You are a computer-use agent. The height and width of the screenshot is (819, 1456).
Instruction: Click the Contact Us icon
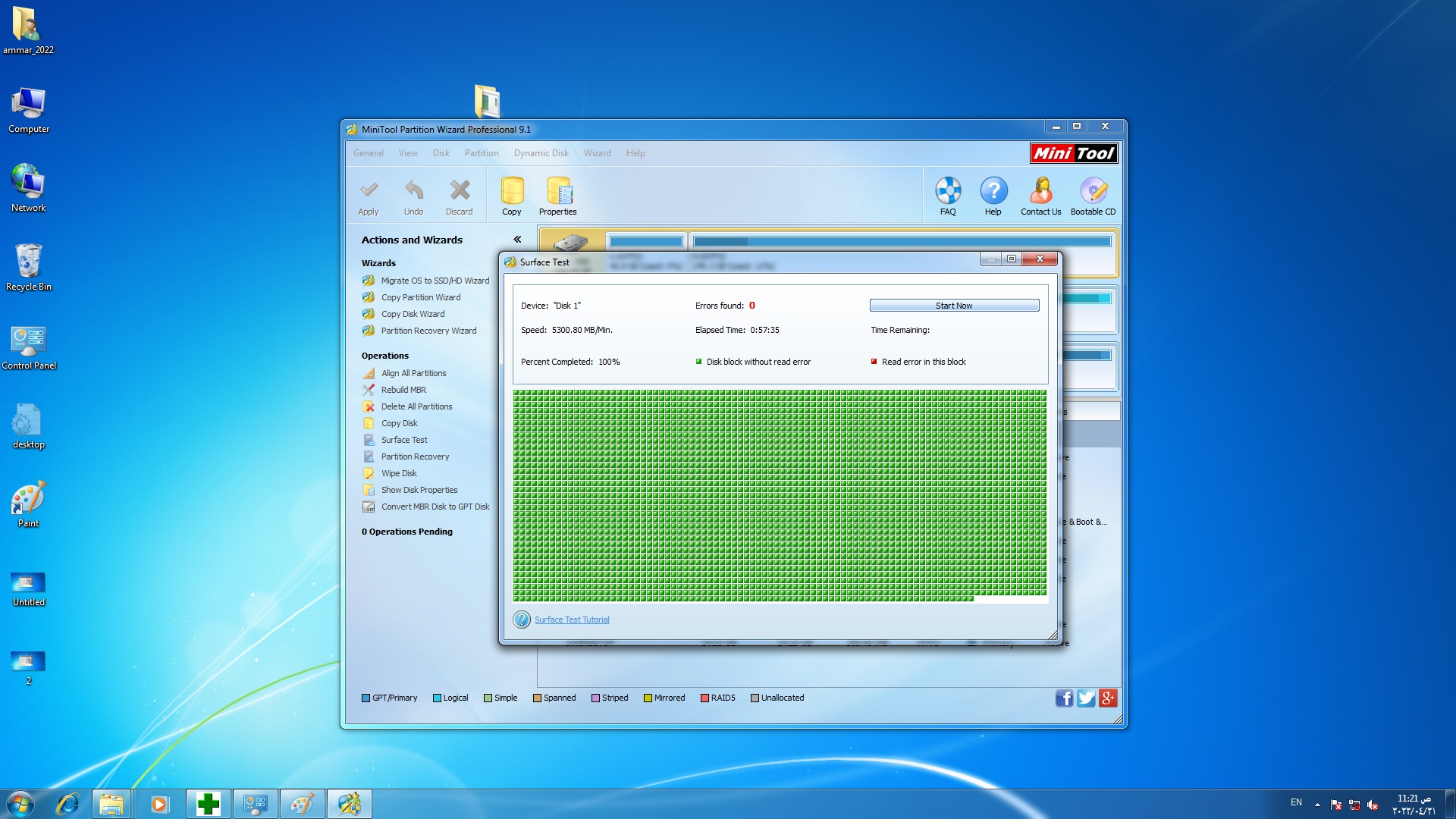(x=1040, y=196)
